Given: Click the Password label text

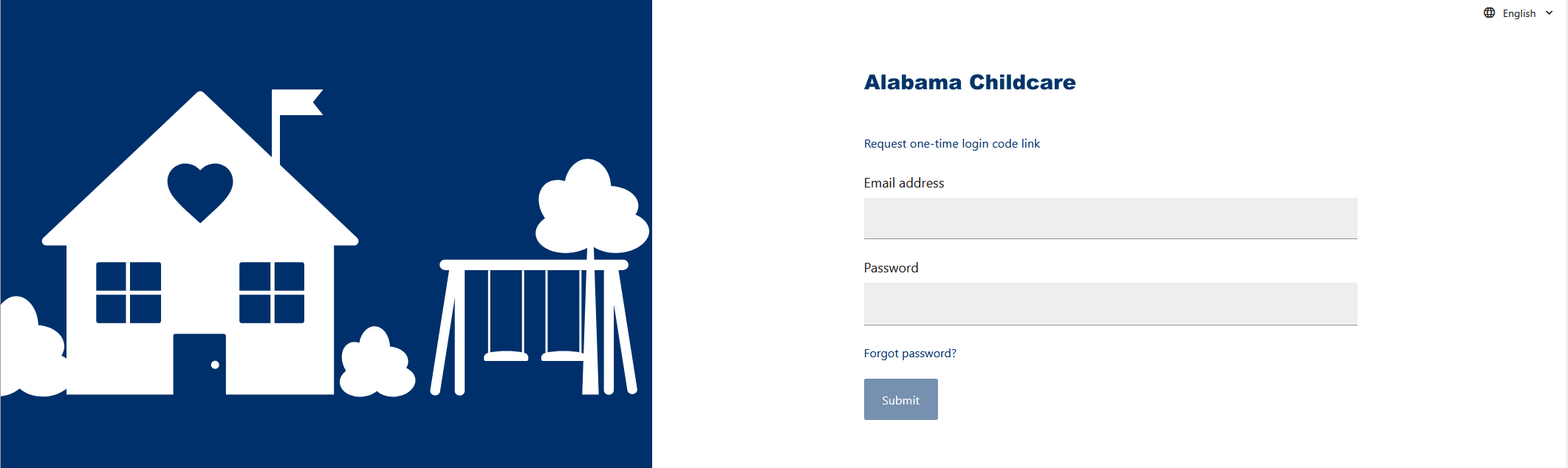Looking at the screenshot, I should tap(891, 267).
